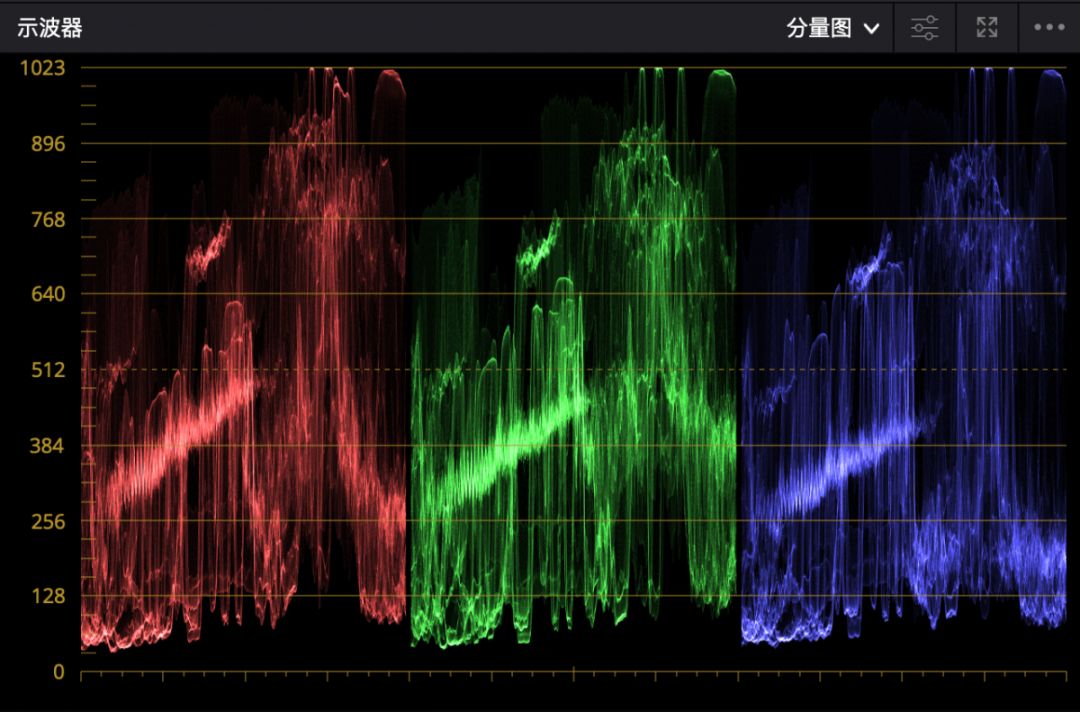The height and width of the screenshot is (712, 1080).
Task: Click the 示波器 panel title
Action: pos(50,28)
